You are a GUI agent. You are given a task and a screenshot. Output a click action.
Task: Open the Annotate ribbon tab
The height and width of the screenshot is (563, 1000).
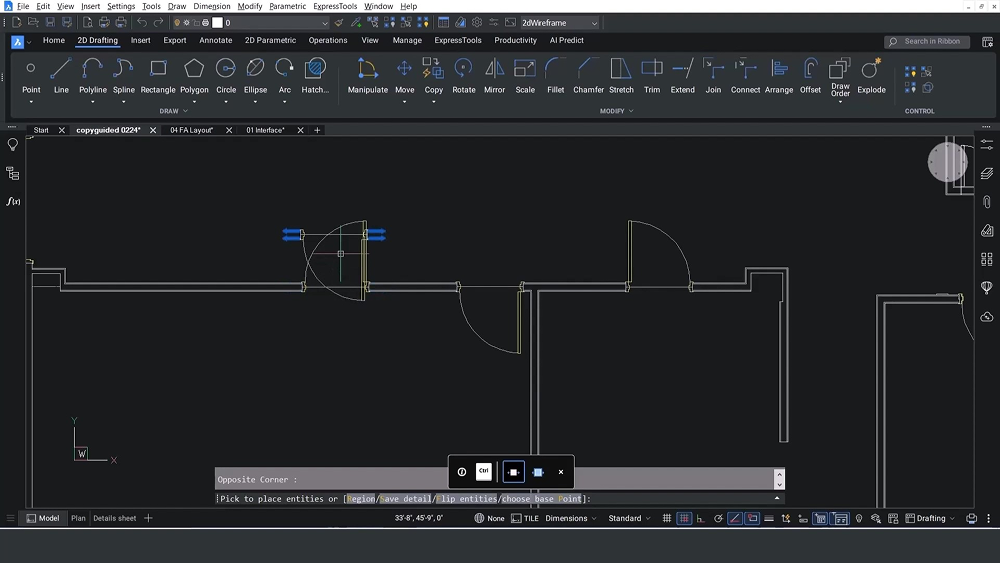pyautogui.click(x=216, y=40)
